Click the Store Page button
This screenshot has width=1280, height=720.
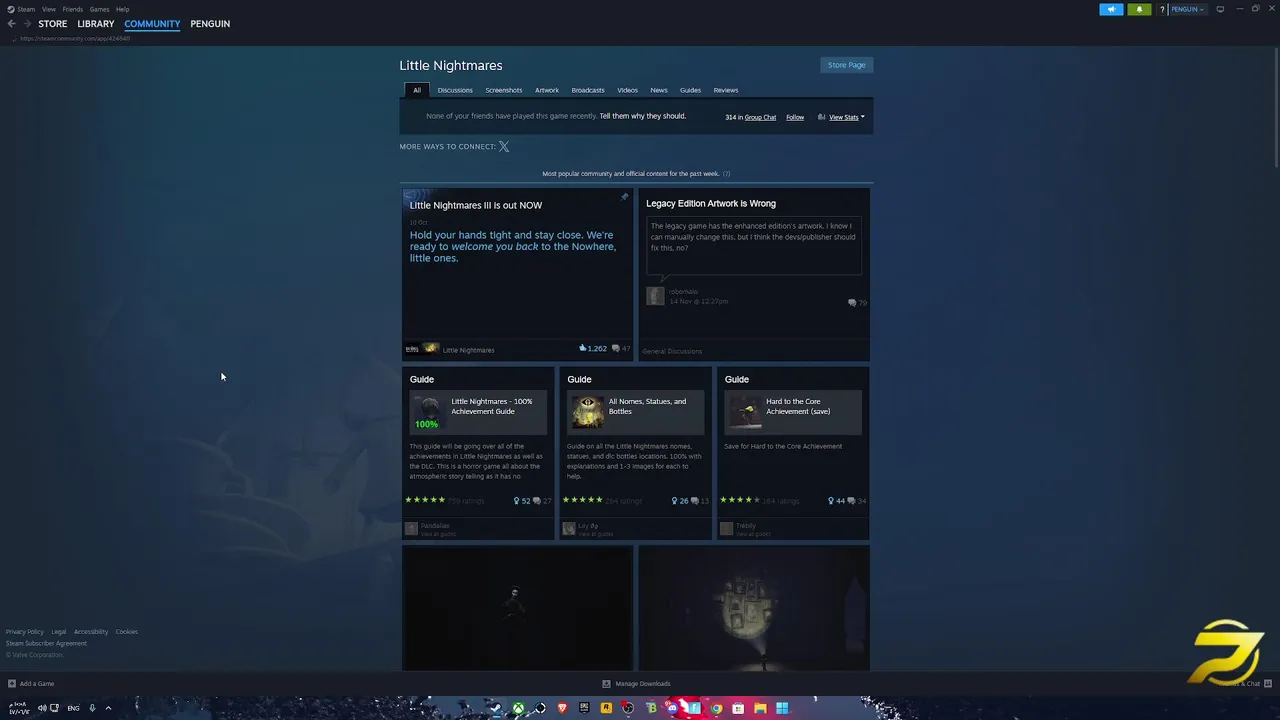click(846, 65)
